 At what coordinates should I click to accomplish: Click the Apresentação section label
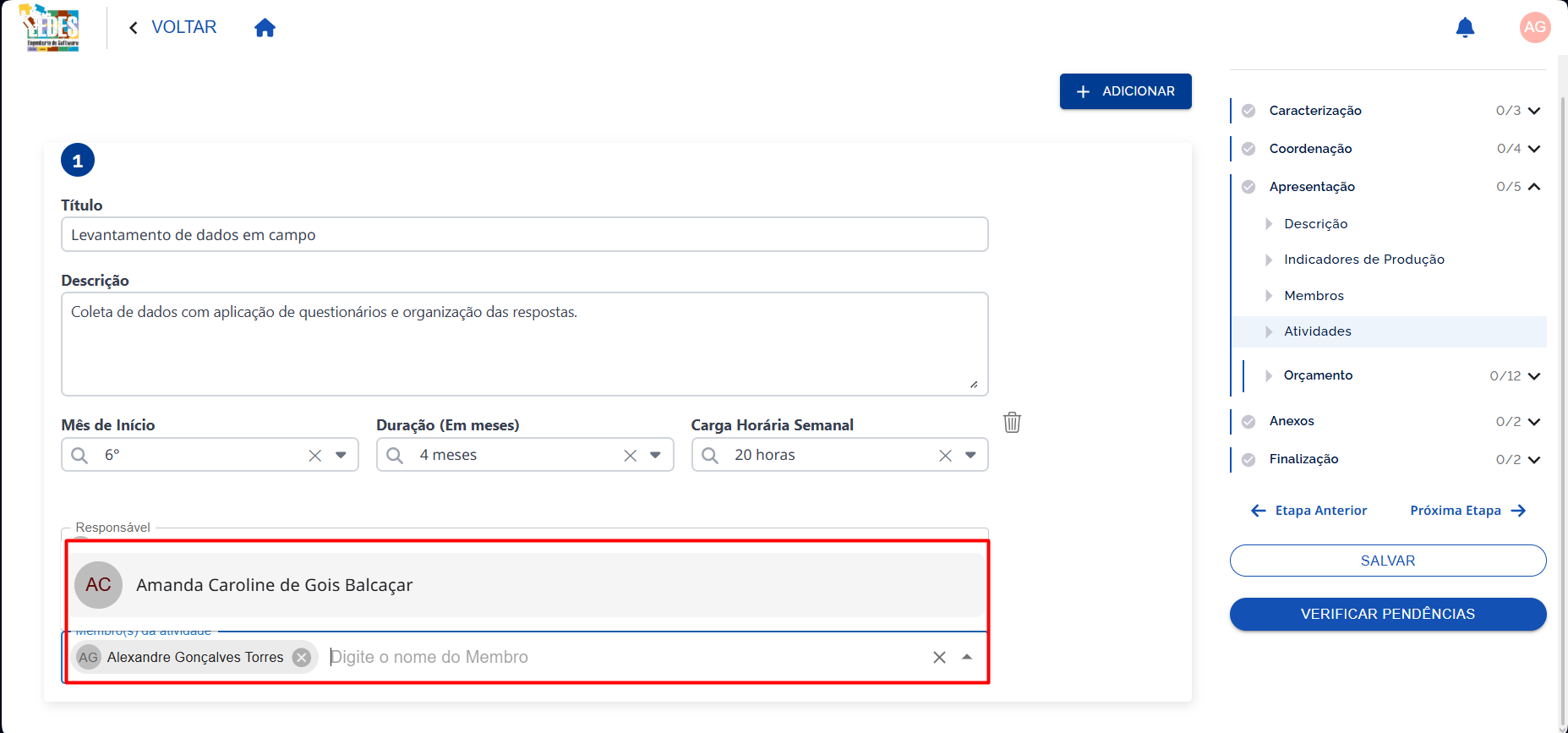click(1312, 187)
